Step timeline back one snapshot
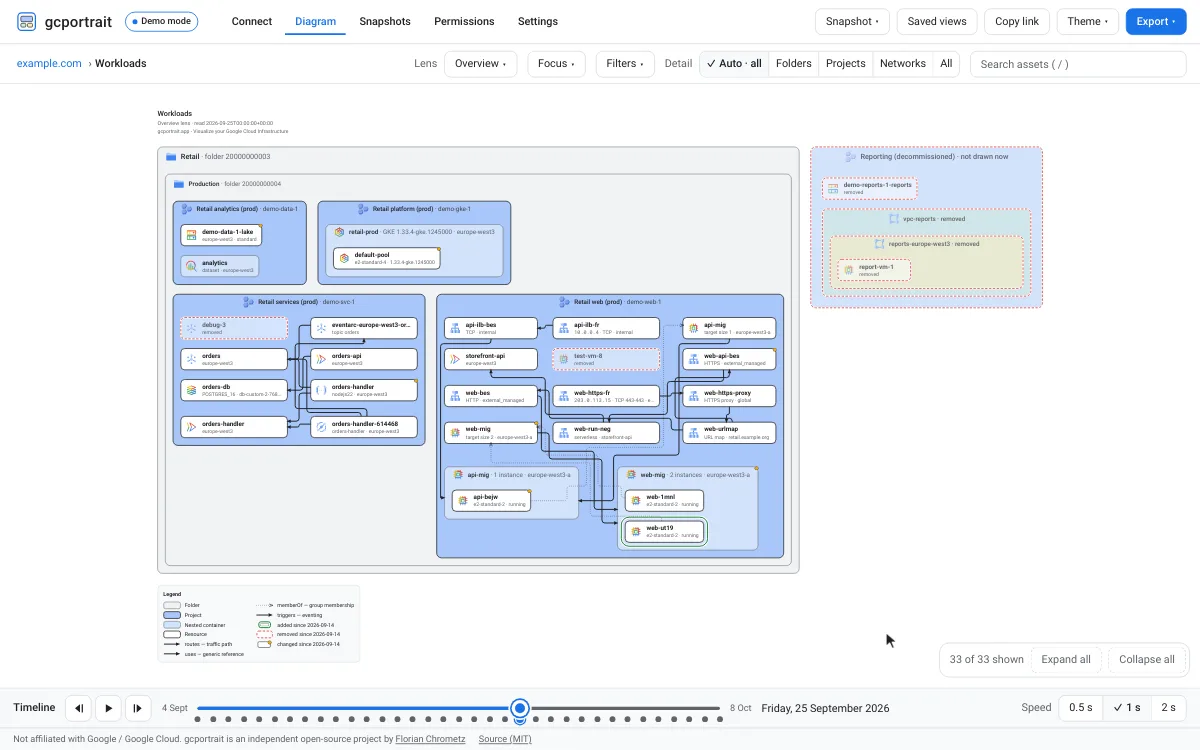Screen dimensions: 1200x750 point(78,708)
